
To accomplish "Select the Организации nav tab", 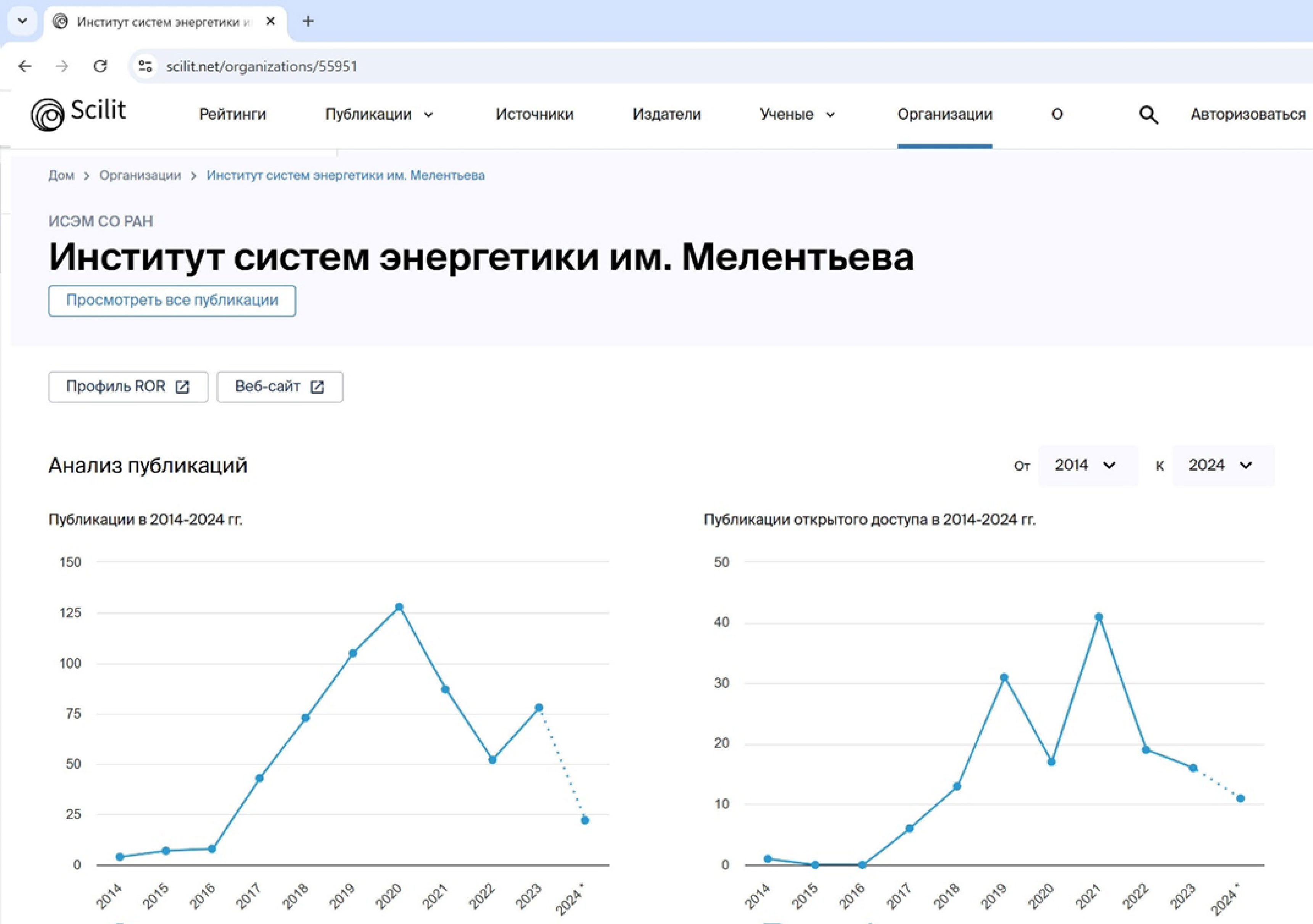I will [x=944, y=114].
